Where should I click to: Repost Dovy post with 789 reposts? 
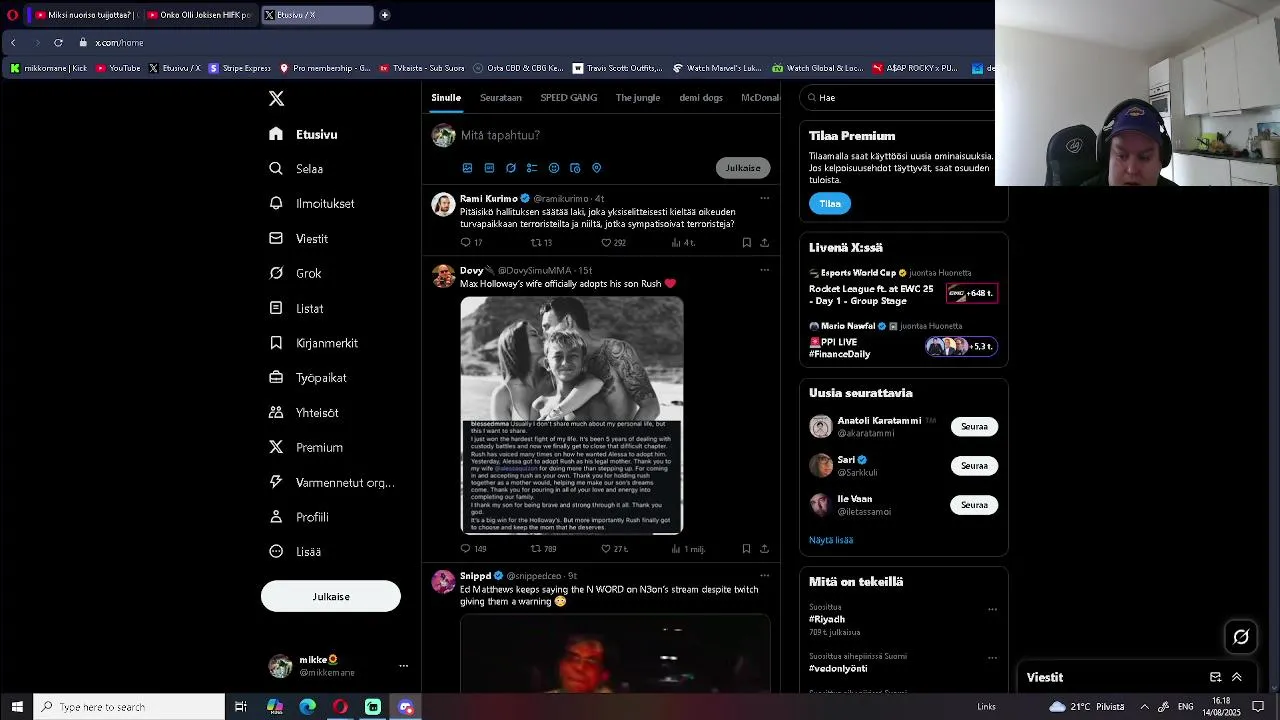(x=543, y=548)
